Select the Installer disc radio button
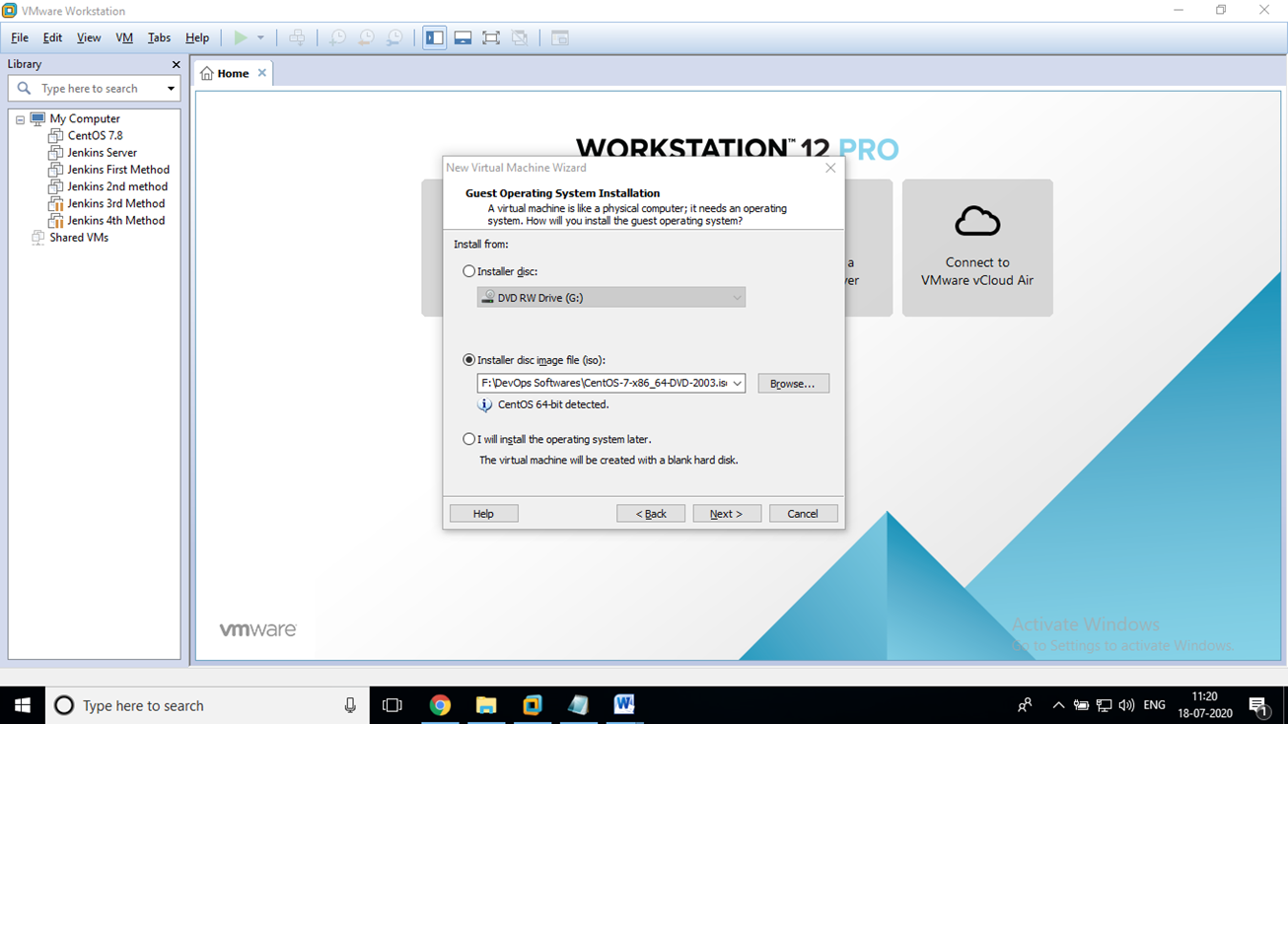Screen dimensions: 1288x941 [x=469, y=271]
